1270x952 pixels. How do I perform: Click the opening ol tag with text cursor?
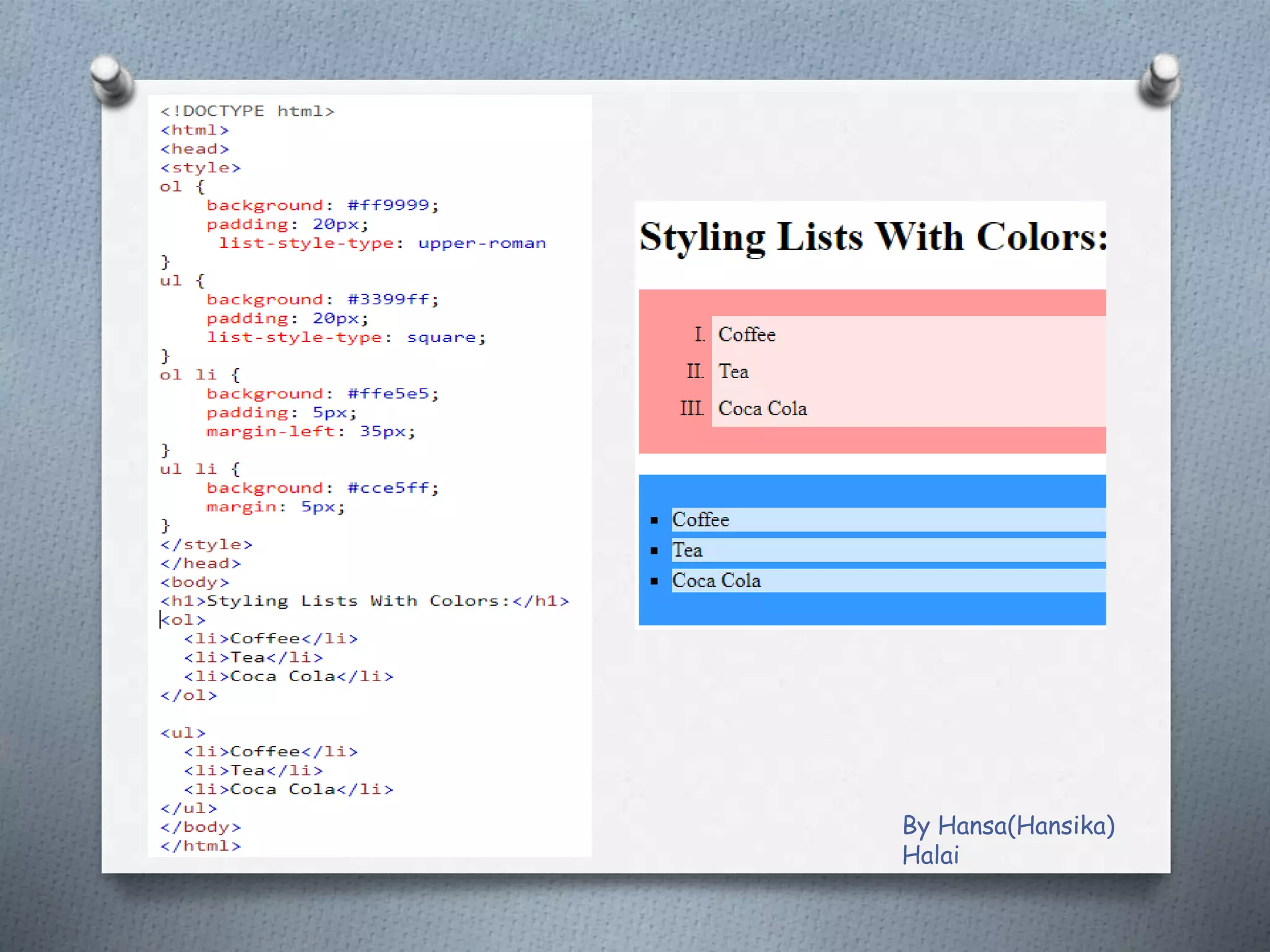(x=182, y=620)
